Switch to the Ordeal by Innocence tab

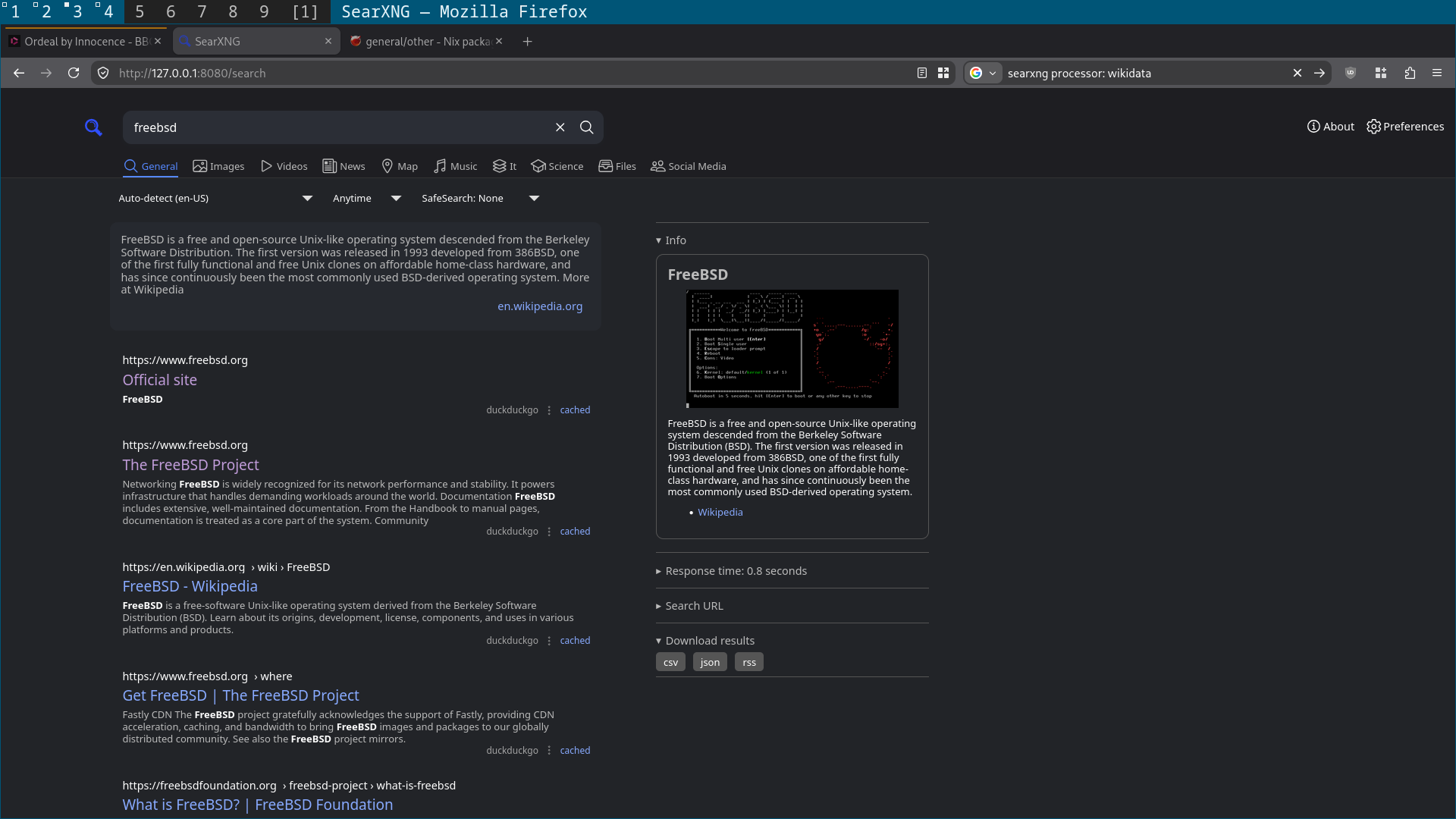[85, 42]
